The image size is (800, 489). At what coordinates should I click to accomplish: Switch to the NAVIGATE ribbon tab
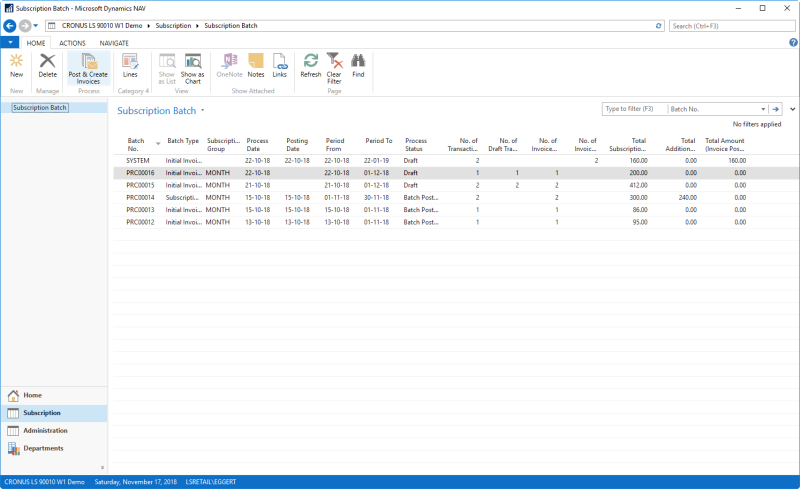113,43
